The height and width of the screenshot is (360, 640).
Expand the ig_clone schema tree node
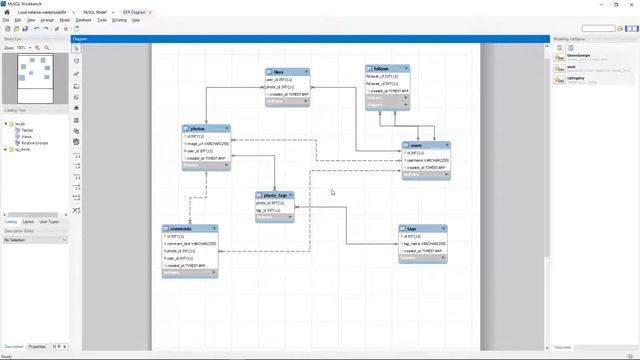click(6, 150)
